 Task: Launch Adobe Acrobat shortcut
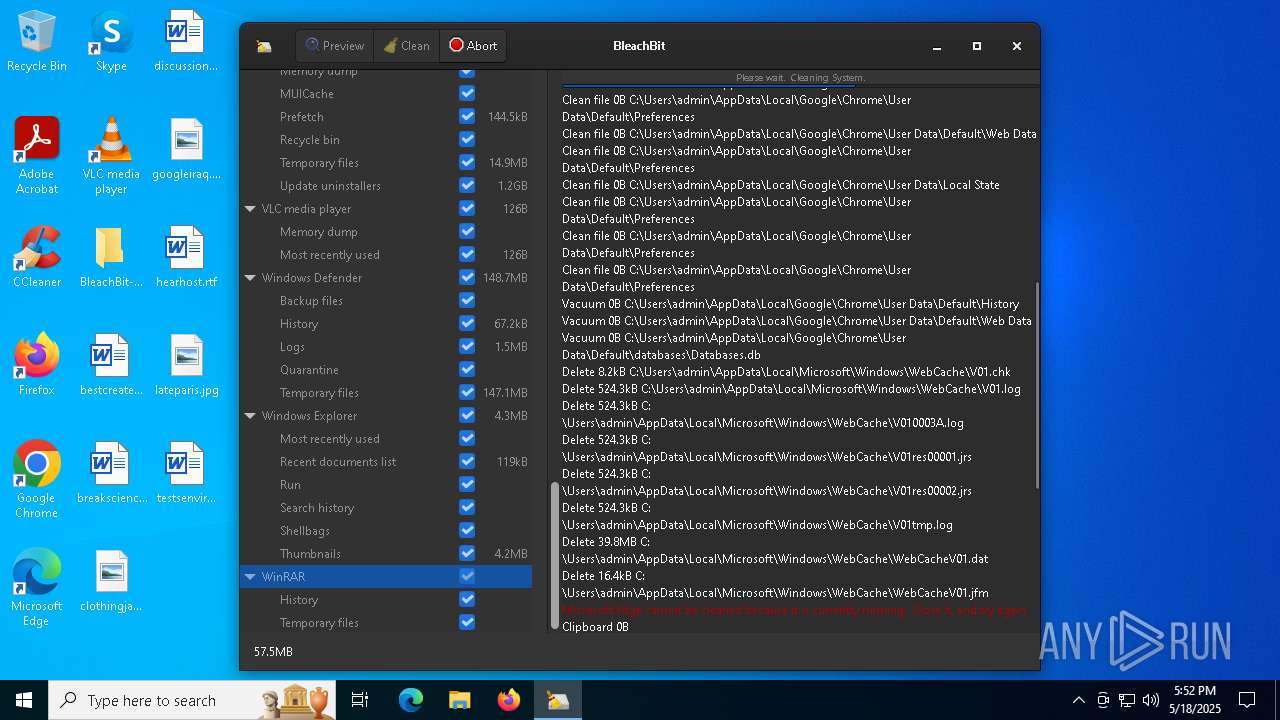[37, 155]
